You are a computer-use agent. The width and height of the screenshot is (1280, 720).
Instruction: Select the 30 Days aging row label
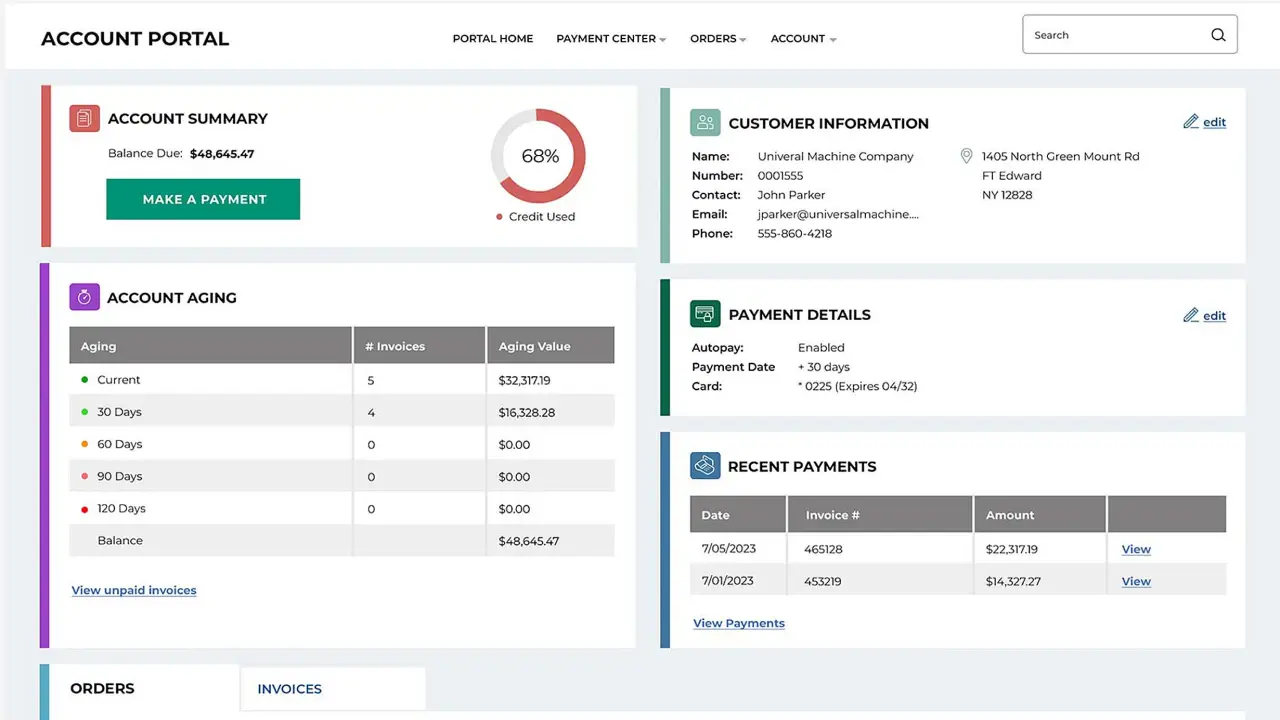(x=119, y=412)
